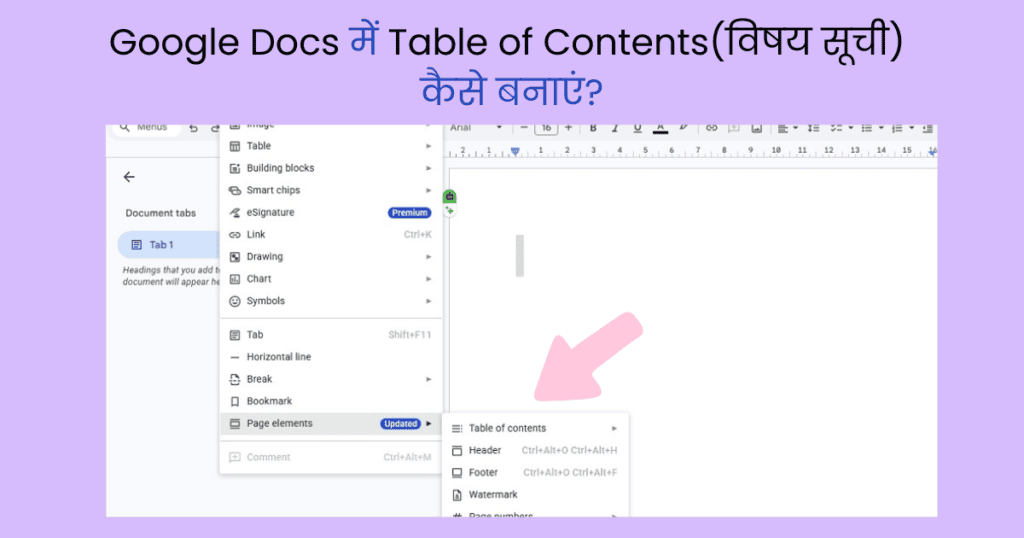The height and width of the screenshot is (538, 1024).
Task: Click the Drawing icon
Action: [234, 257]
